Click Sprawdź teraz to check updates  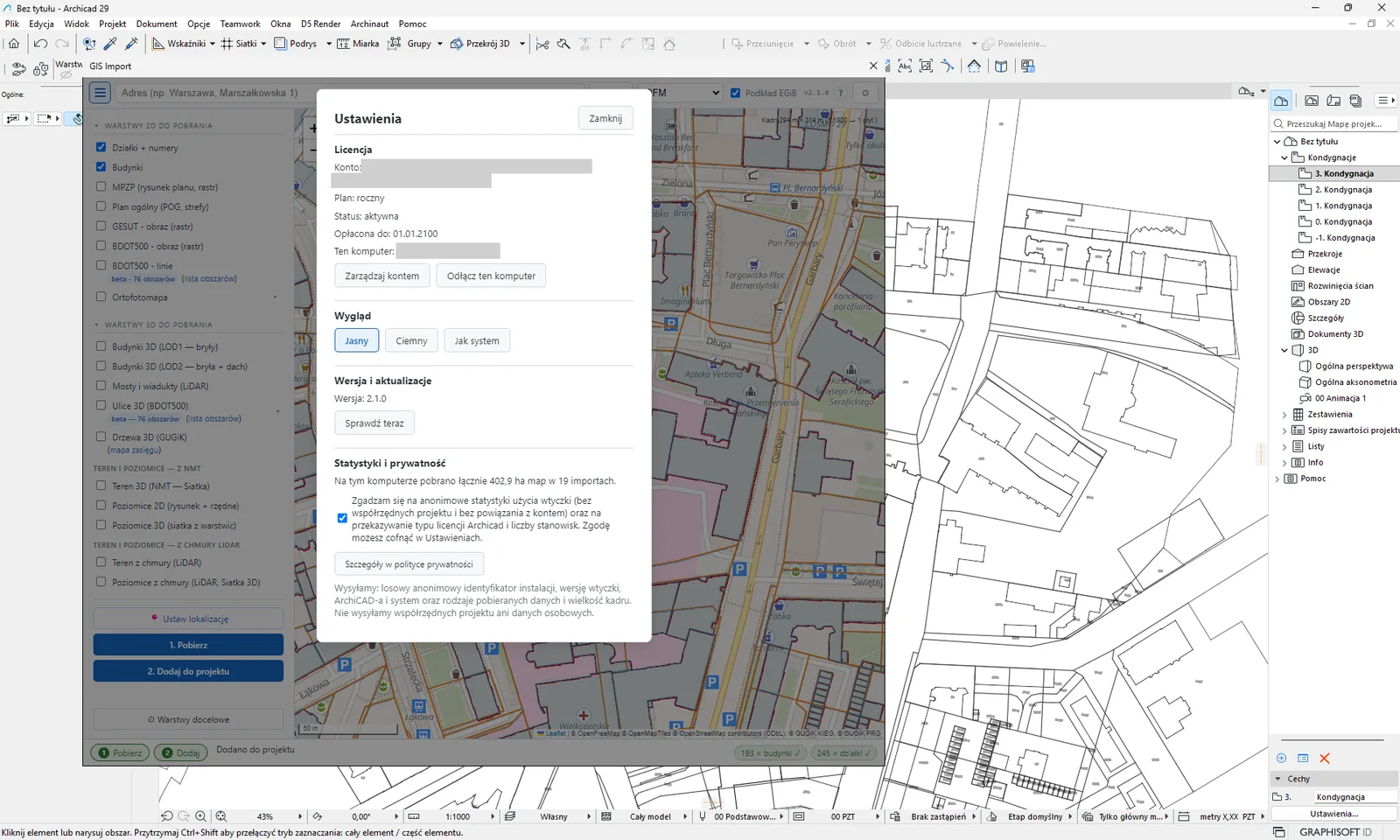[x=374, y=423]
